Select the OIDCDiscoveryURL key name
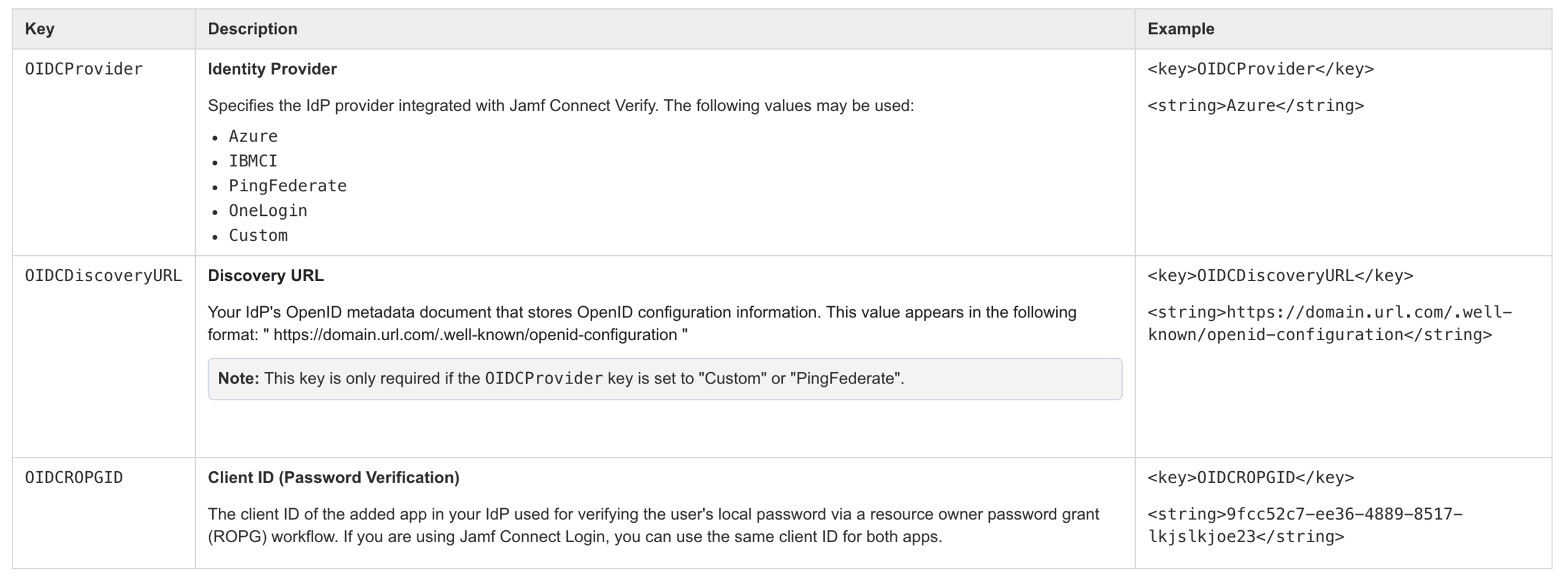1568x581 pixels. [103, 275]
